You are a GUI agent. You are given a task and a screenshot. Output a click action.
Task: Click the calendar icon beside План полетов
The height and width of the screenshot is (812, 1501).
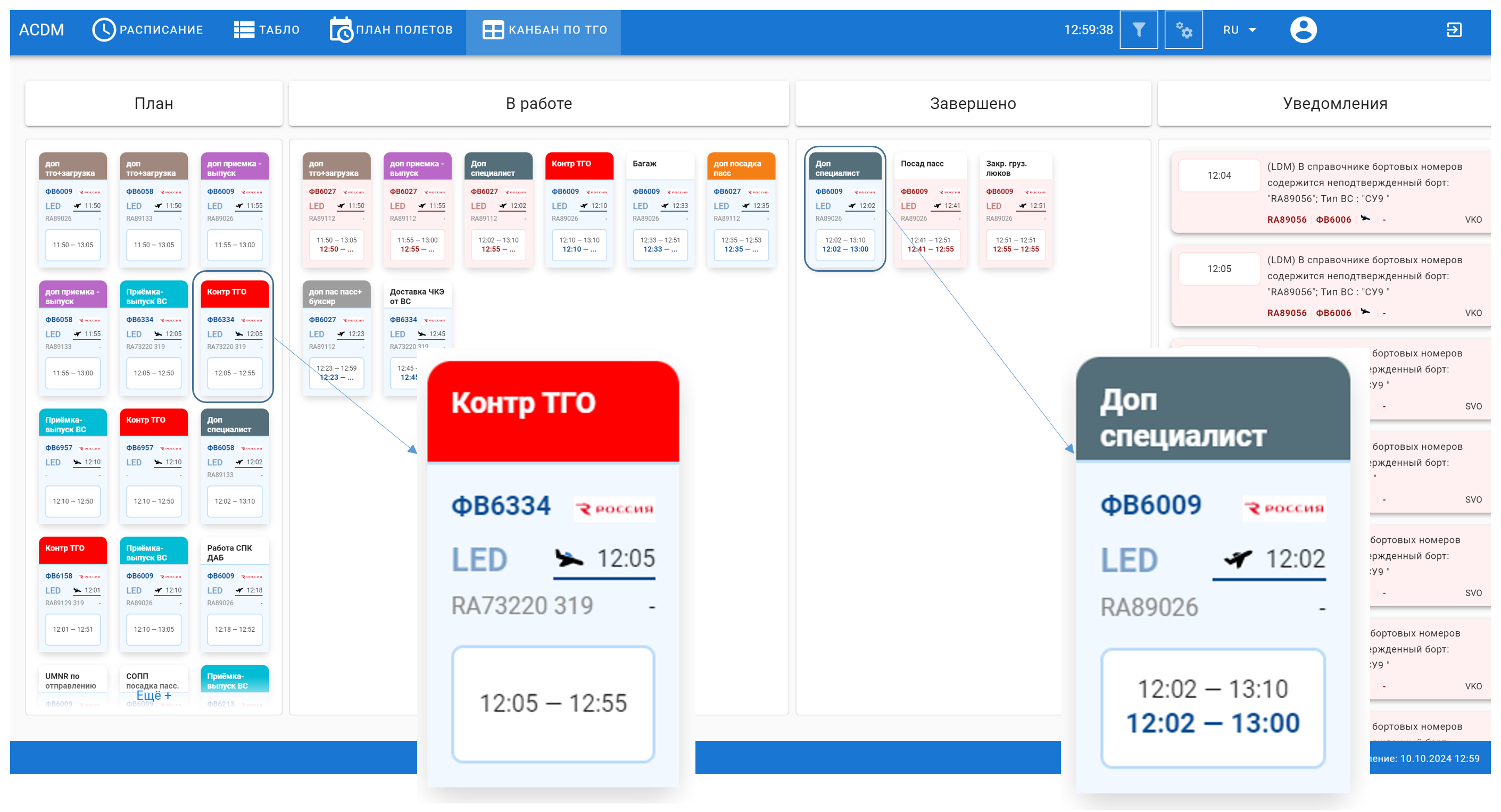(341, 30)
